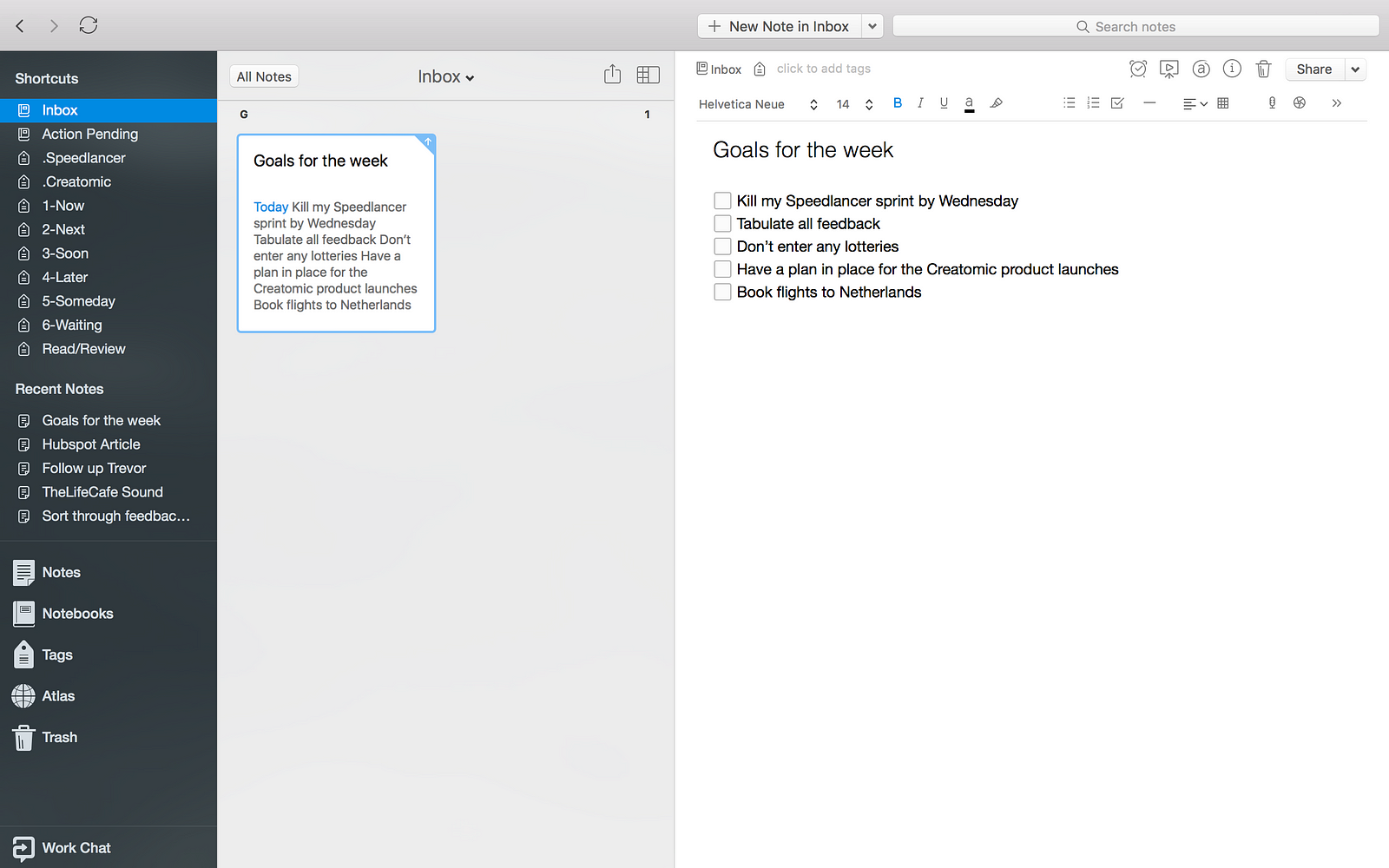
Task: Click the back navigation arrow
Action: (x=20, y=26)
